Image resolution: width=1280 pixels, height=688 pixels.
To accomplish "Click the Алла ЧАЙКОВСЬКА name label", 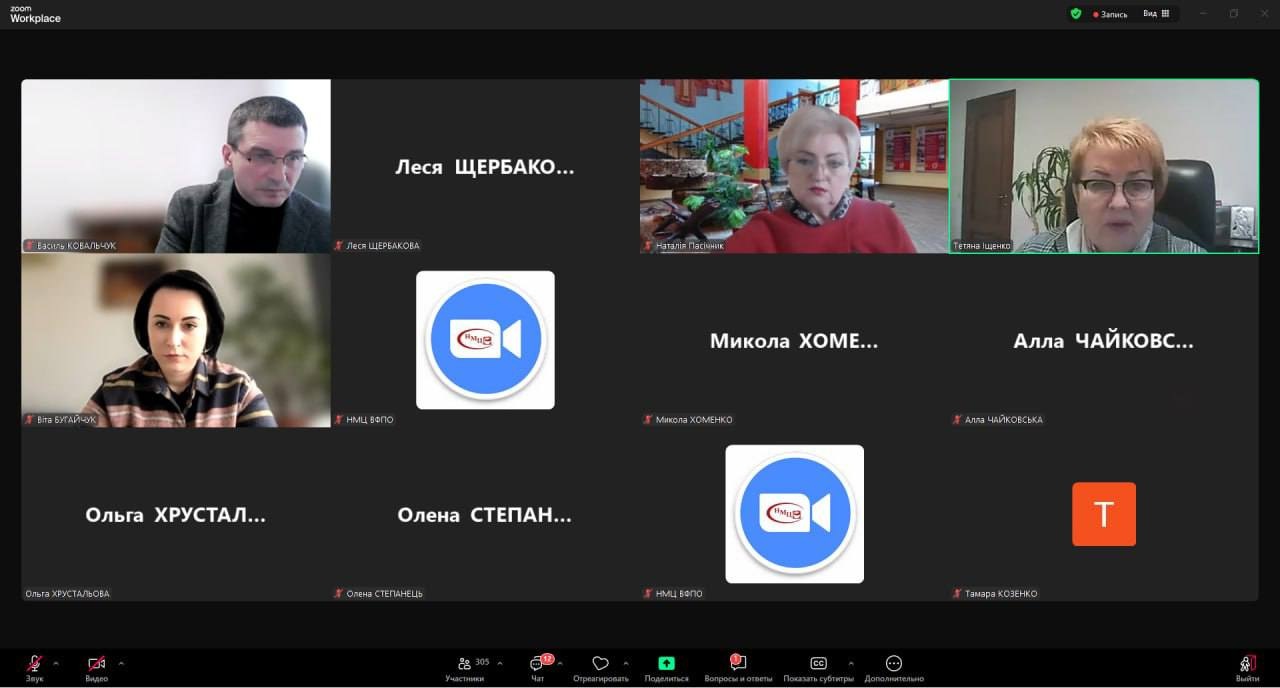I will coord(1004,420).
